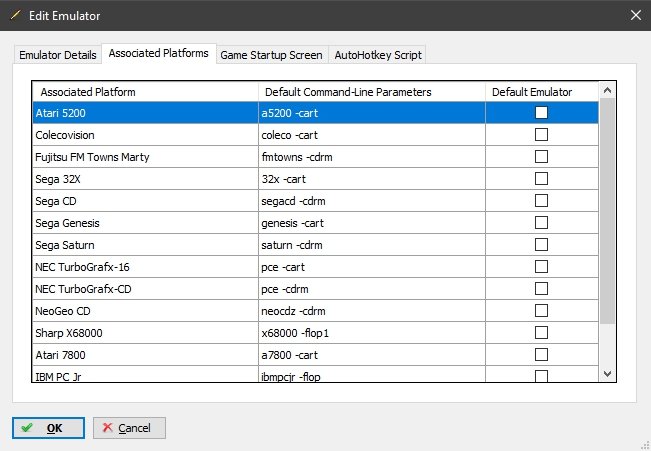
Task: Click the 'saturn -cdrm' parameters cell
Action: 372,245
